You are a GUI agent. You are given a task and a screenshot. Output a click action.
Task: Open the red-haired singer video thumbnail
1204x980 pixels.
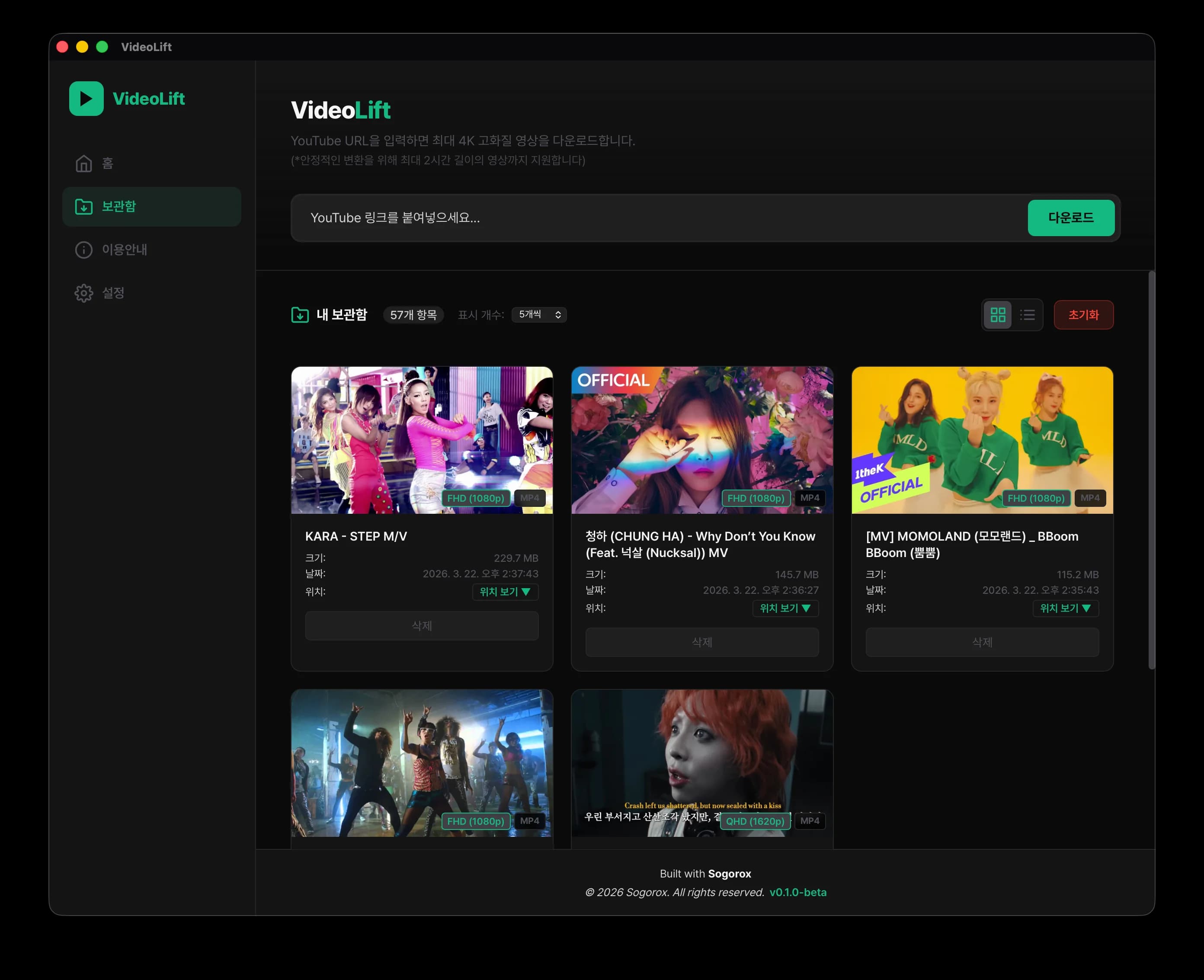coord(701,763)
